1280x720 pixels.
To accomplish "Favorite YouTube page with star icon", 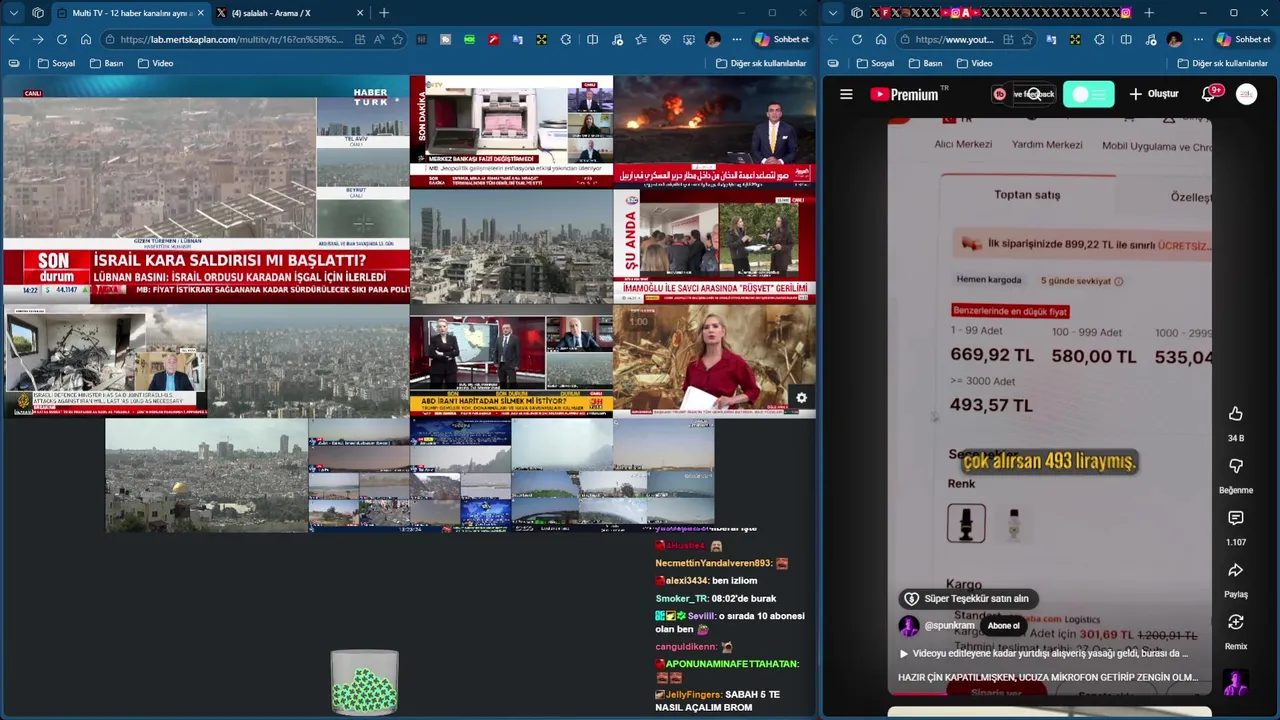I will [x=1027, y=39].
